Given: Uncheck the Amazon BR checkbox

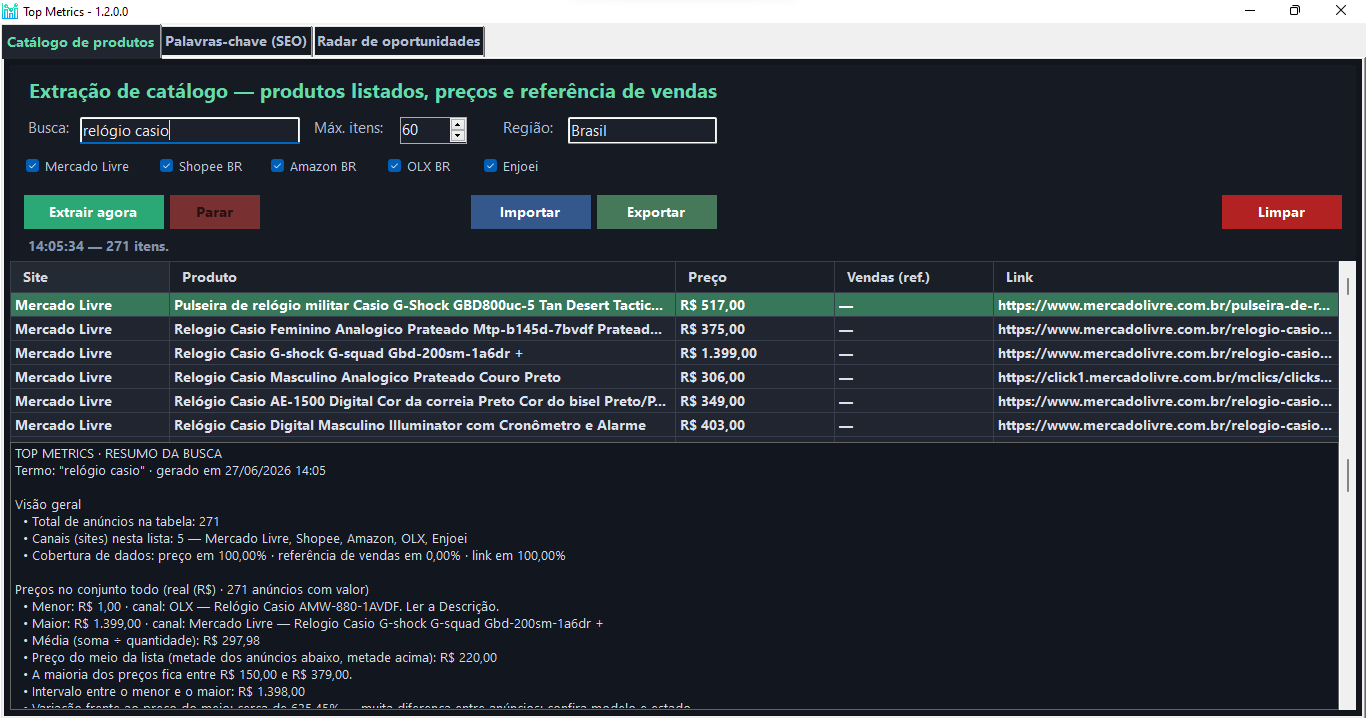Looking at the screenshot, I should pyautogui.click(x=278, y=166).
